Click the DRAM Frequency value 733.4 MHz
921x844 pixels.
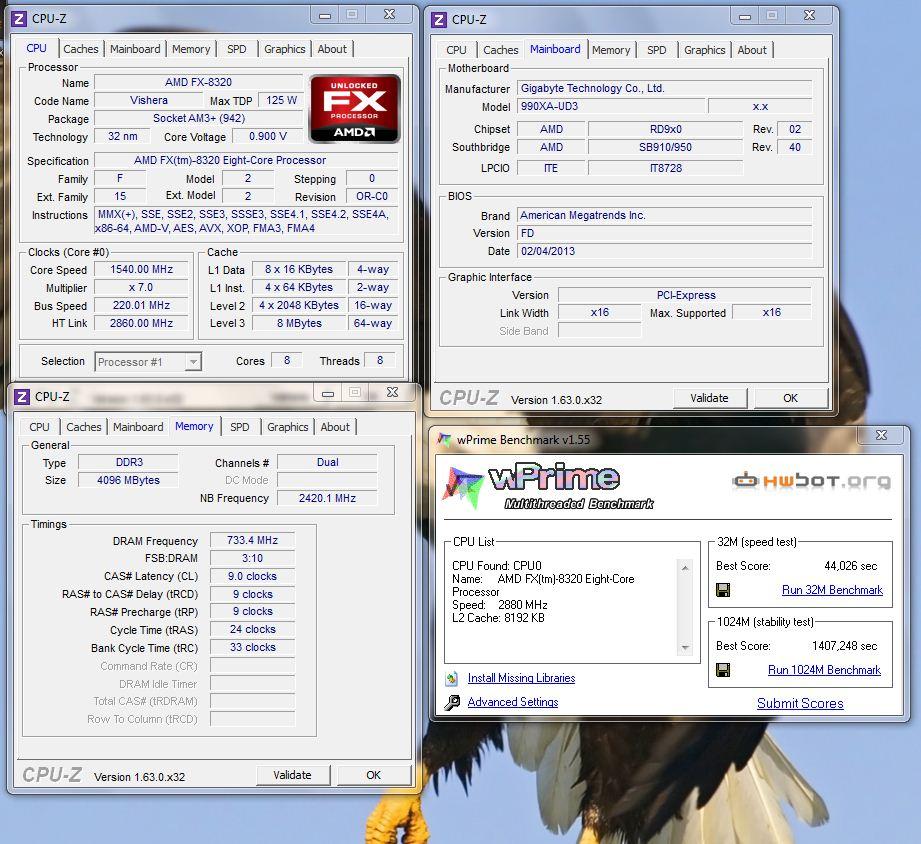click(253, 540)
